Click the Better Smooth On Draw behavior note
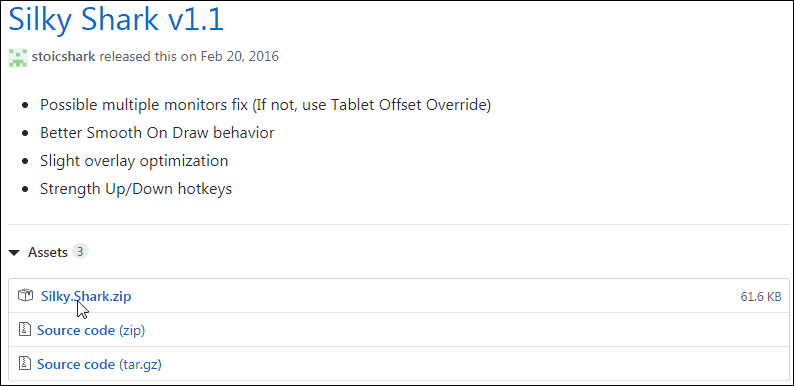The image size is (794, 386). click(x=157, y=133)
